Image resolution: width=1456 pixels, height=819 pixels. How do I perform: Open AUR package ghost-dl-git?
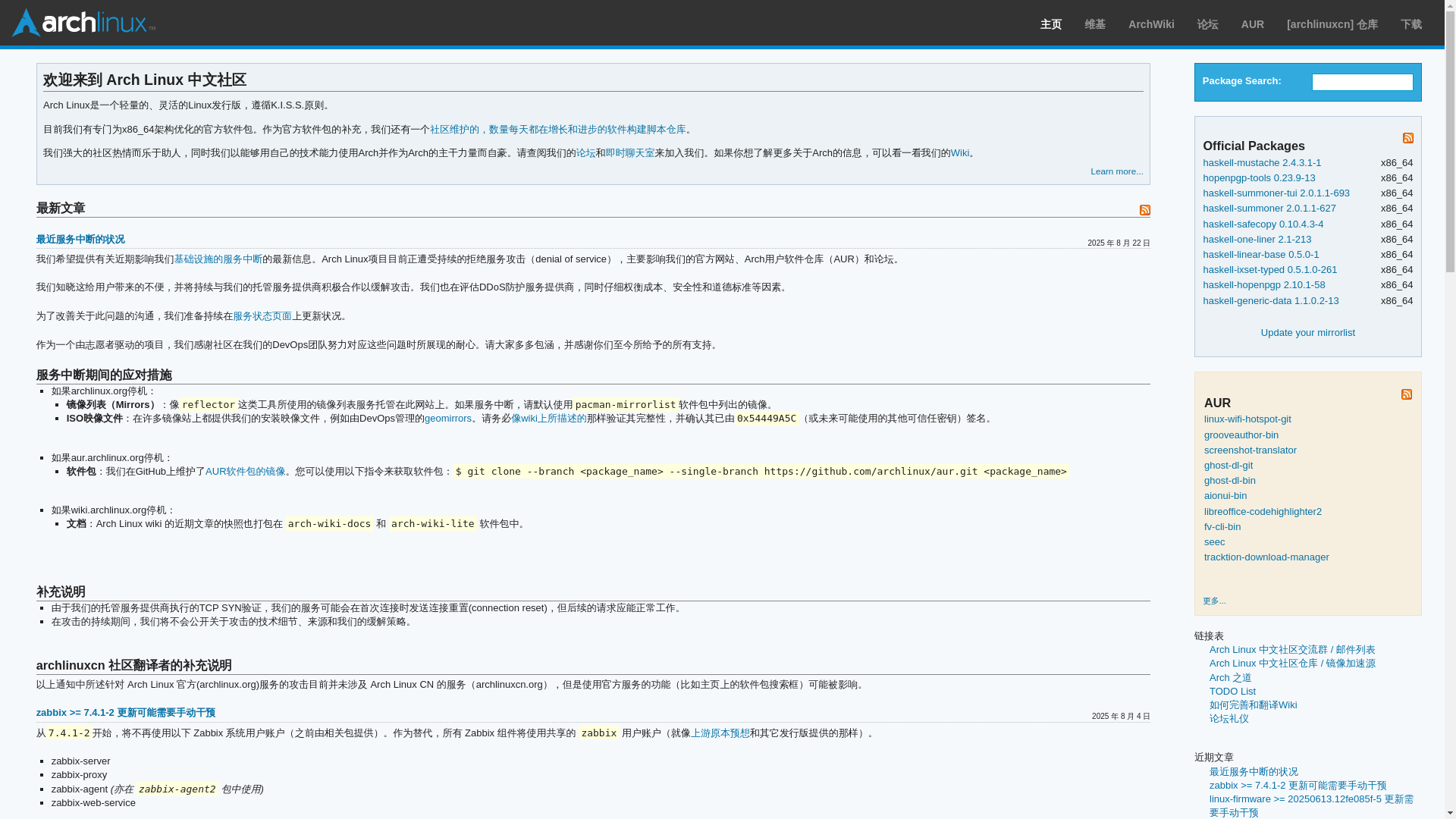click(1228, 466)
